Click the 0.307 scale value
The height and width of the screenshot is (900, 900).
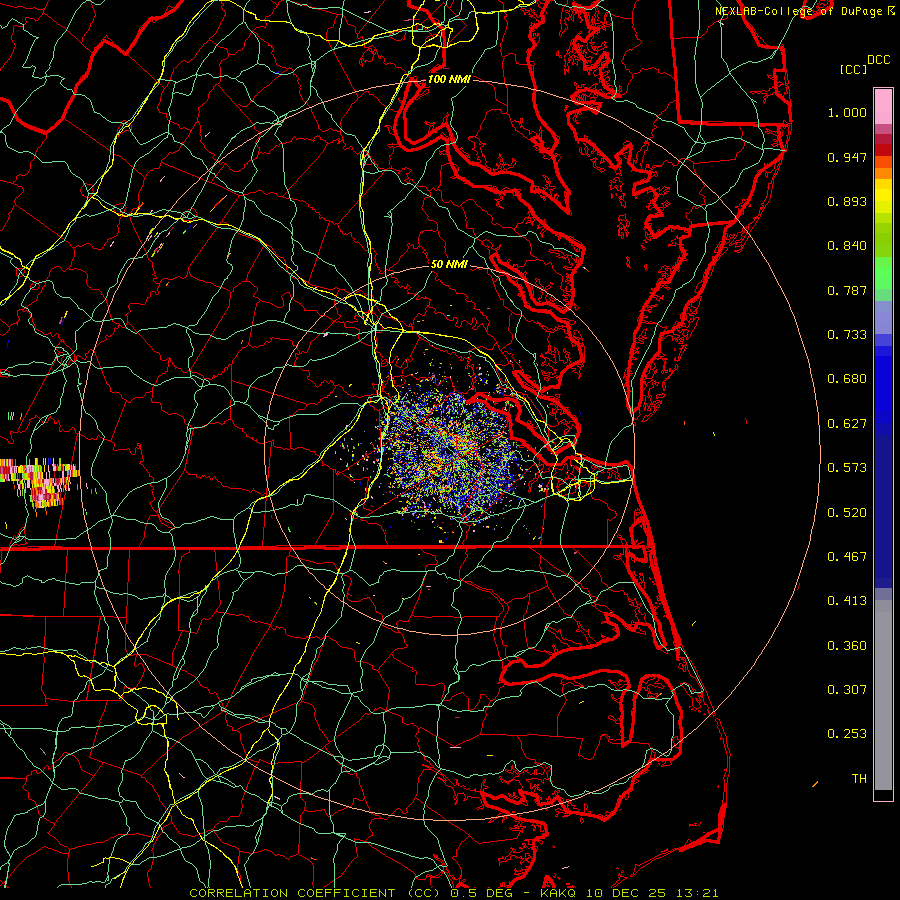(x=847, y=690)
